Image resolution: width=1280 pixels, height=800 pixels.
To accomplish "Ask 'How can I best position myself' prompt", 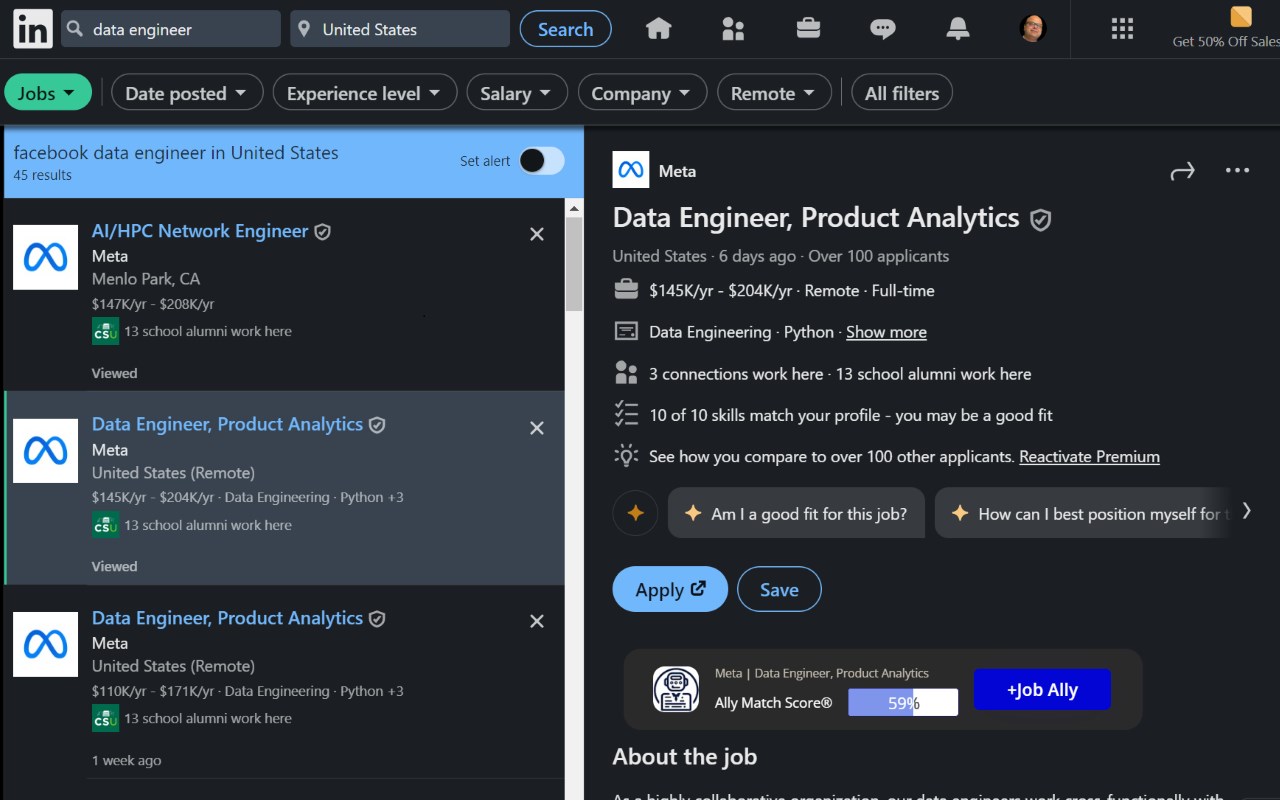I will point(1082,514).
